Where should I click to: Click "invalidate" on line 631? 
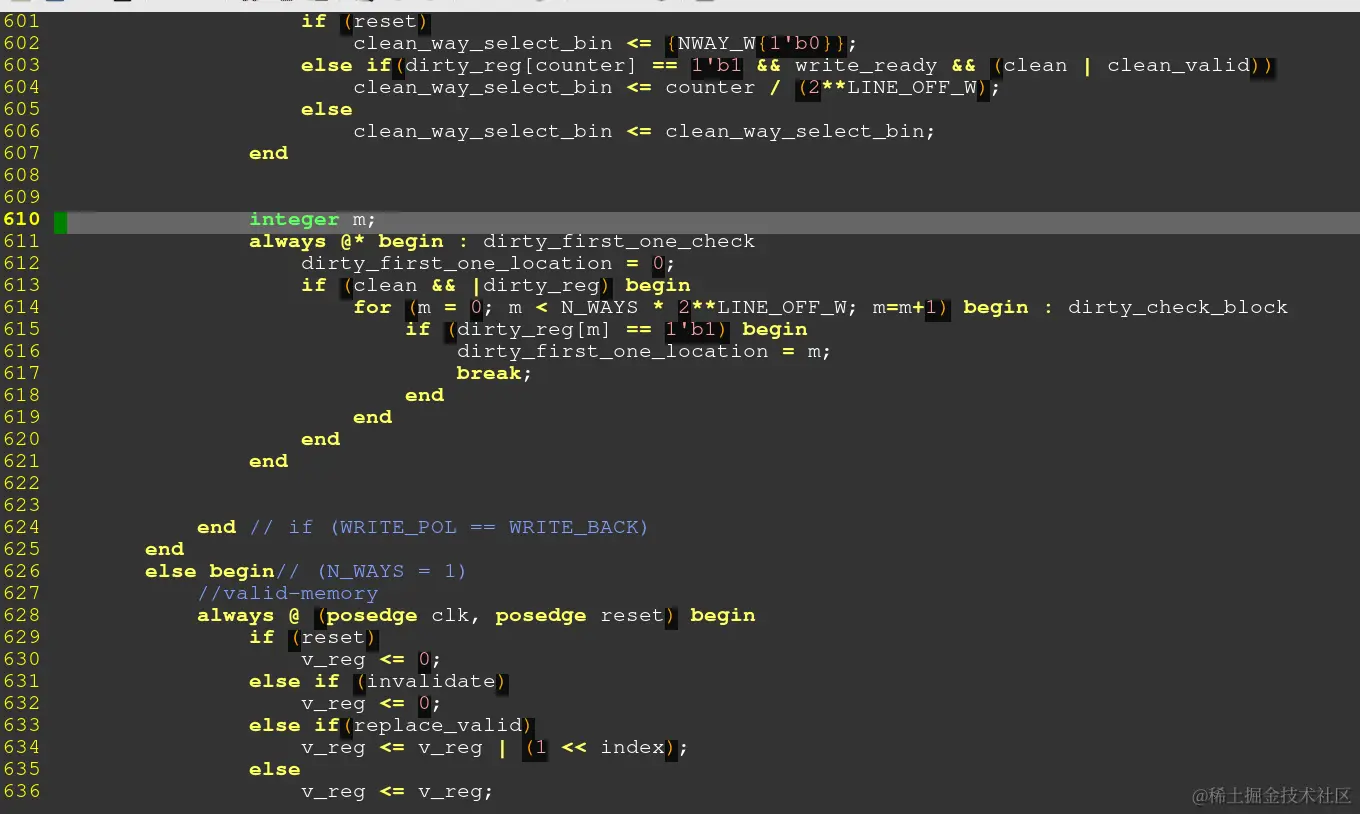coord(431,682)
